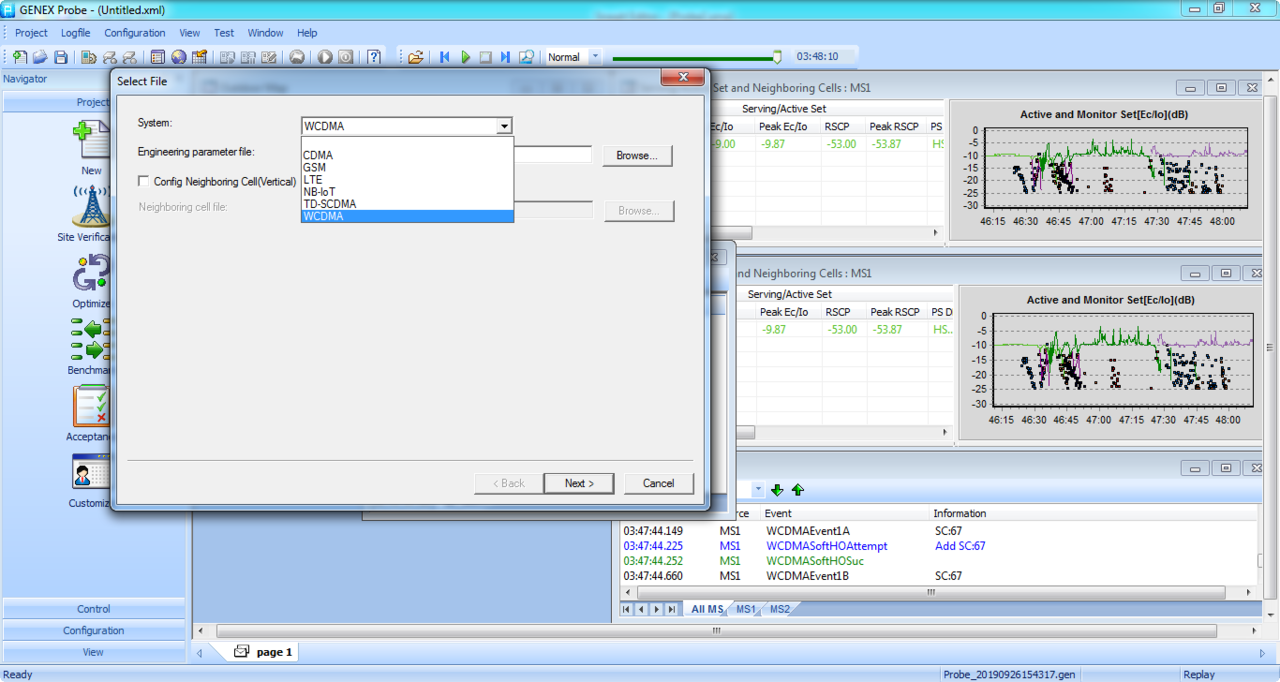Select highlighted WCDMA list option
Viewport: 1280px width, 682px height.
407,215
